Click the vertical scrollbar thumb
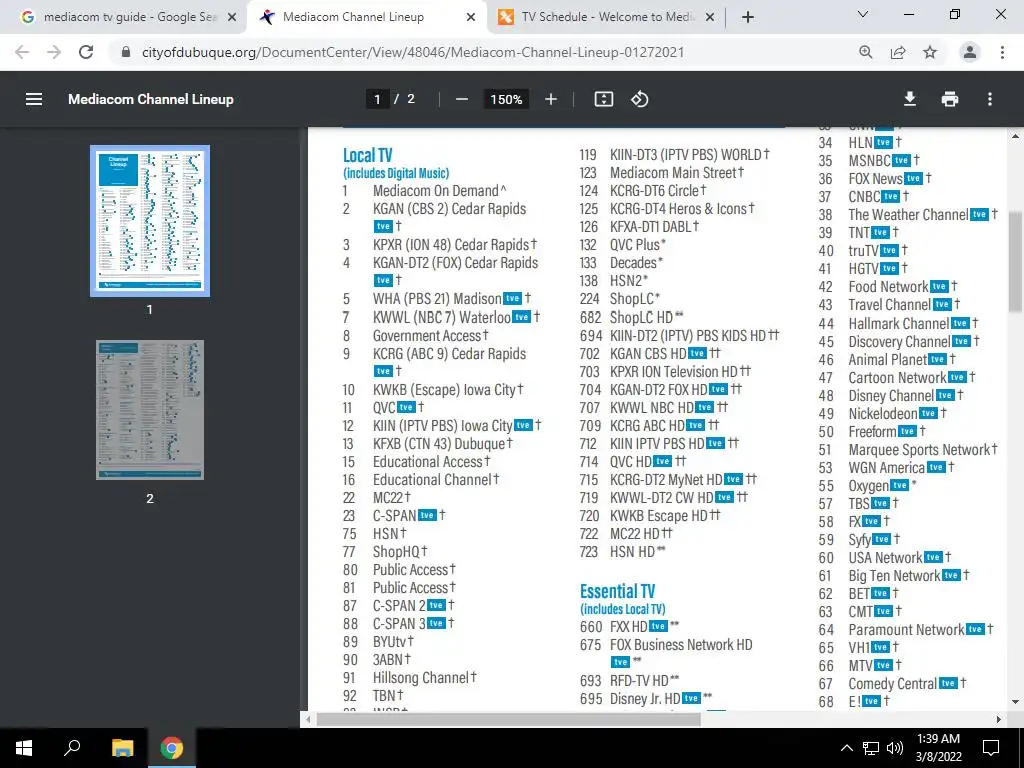1024x768 pixels. point(1015,261)
